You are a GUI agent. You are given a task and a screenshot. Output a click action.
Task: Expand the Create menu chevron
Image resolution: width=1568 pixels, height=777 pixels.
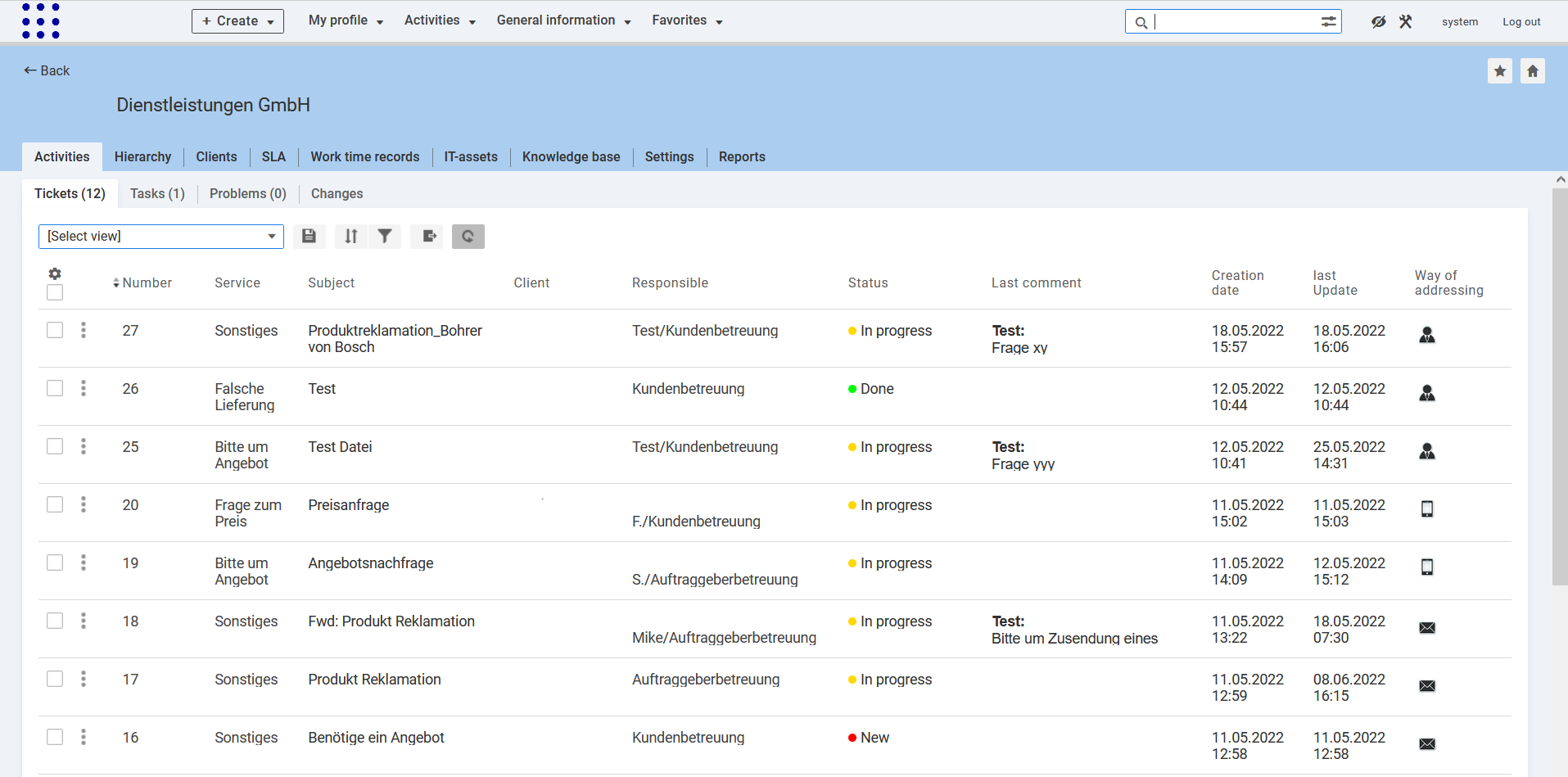(270, 20)
